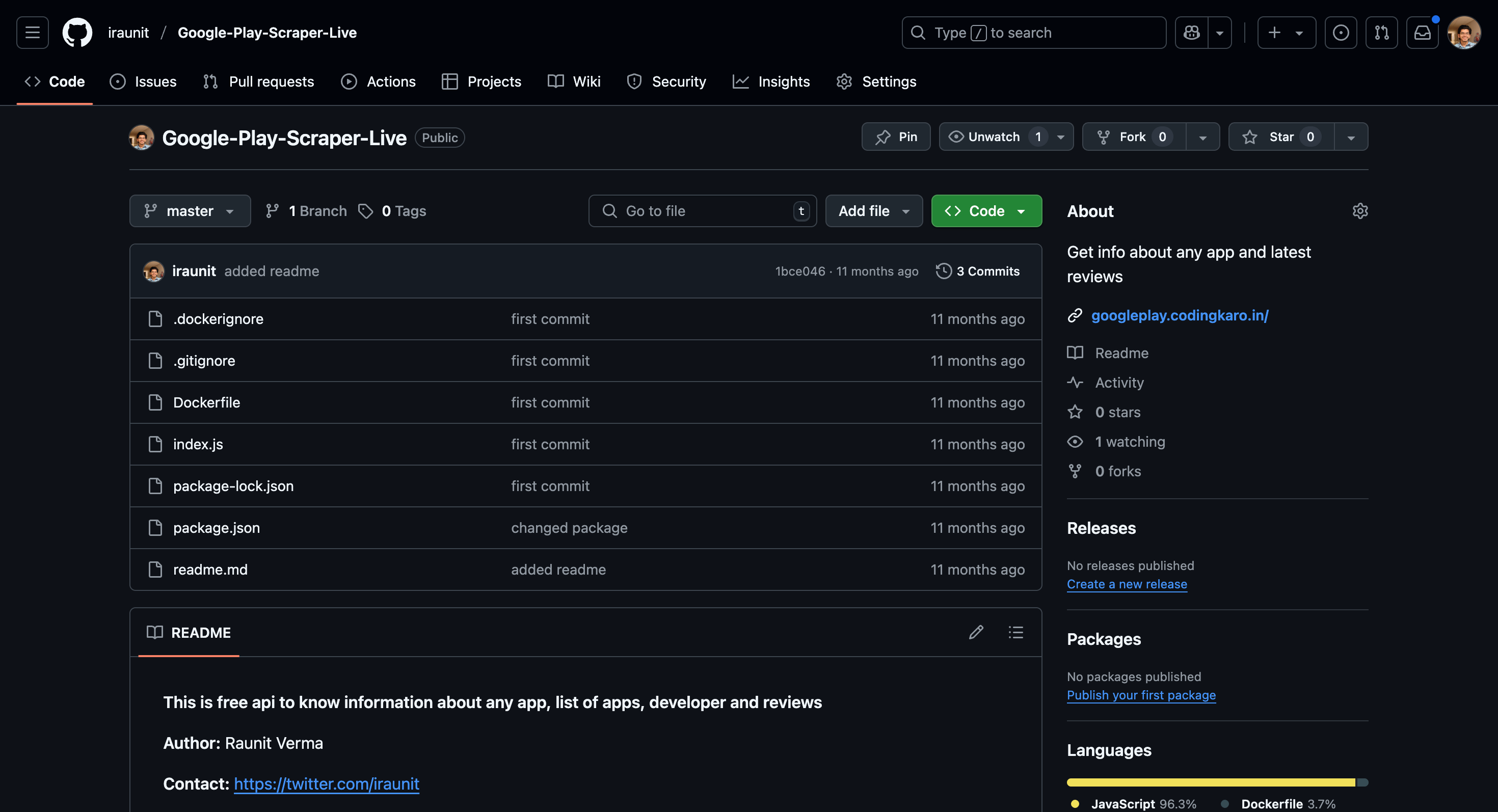The height and width of the screenshot is (812, 1498).
Task: Jump to Readme in About sidebar
Action: click(x=1108, y=353)
